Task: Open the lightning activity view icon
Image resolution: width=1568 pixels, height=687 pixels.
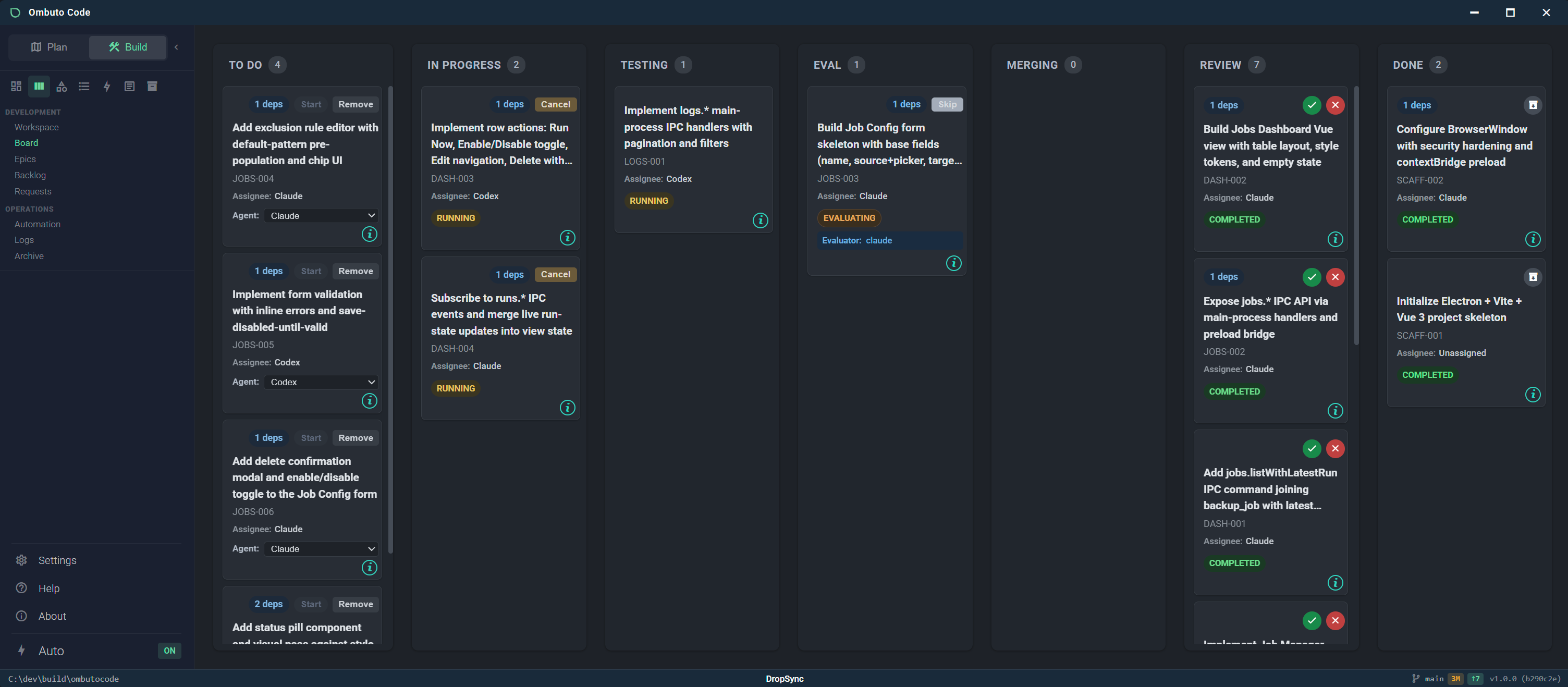Action: [107, 86]
